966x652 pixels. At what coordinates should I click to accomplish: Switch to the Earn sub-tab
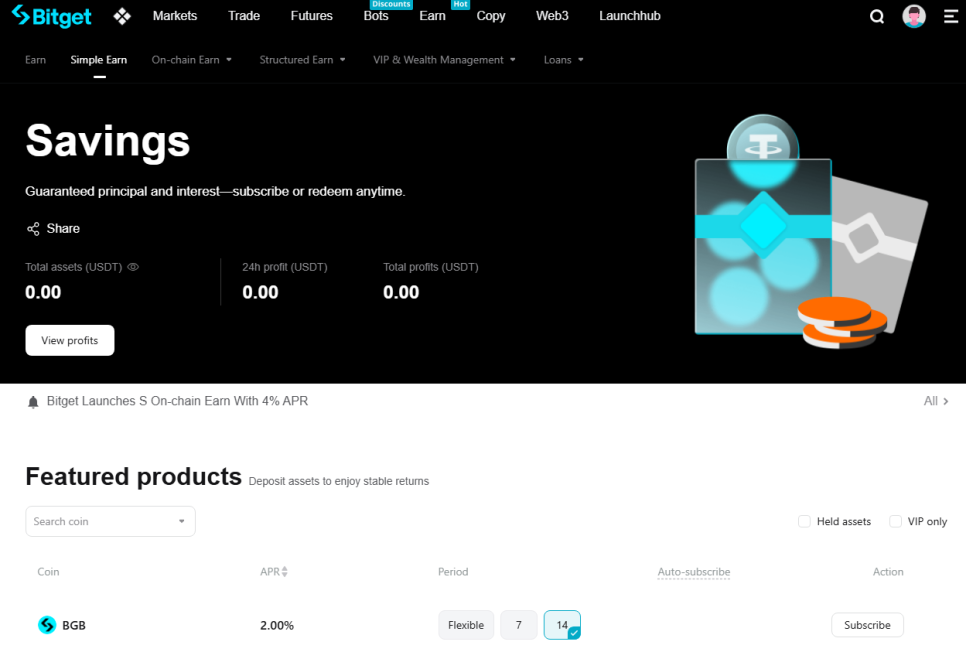35,60
